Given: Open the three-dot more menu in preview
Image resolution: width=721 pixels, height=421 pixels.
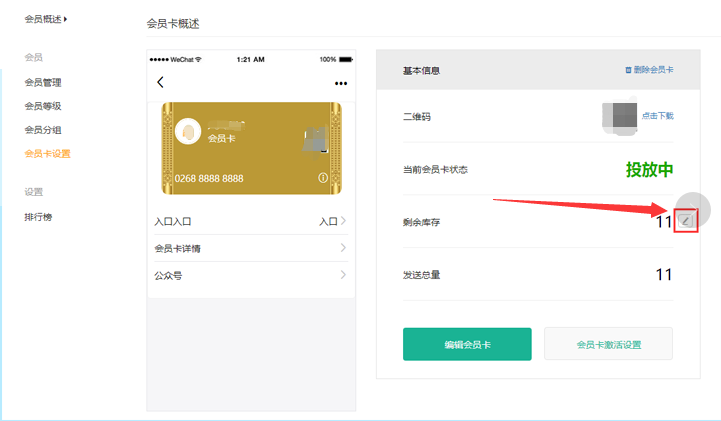Looking at the screenshot, I should pos(341,83).
